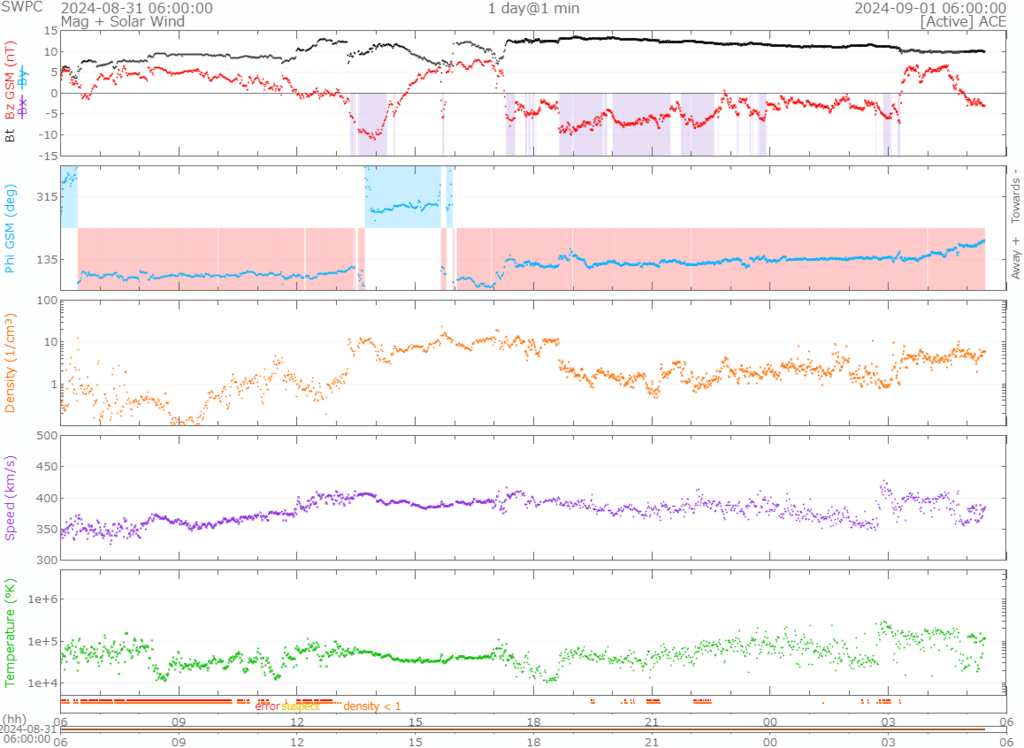This screenshot has width=1024, height=748.
Task: Click the 'Towards -' sector label
Action: (1016, 195)
